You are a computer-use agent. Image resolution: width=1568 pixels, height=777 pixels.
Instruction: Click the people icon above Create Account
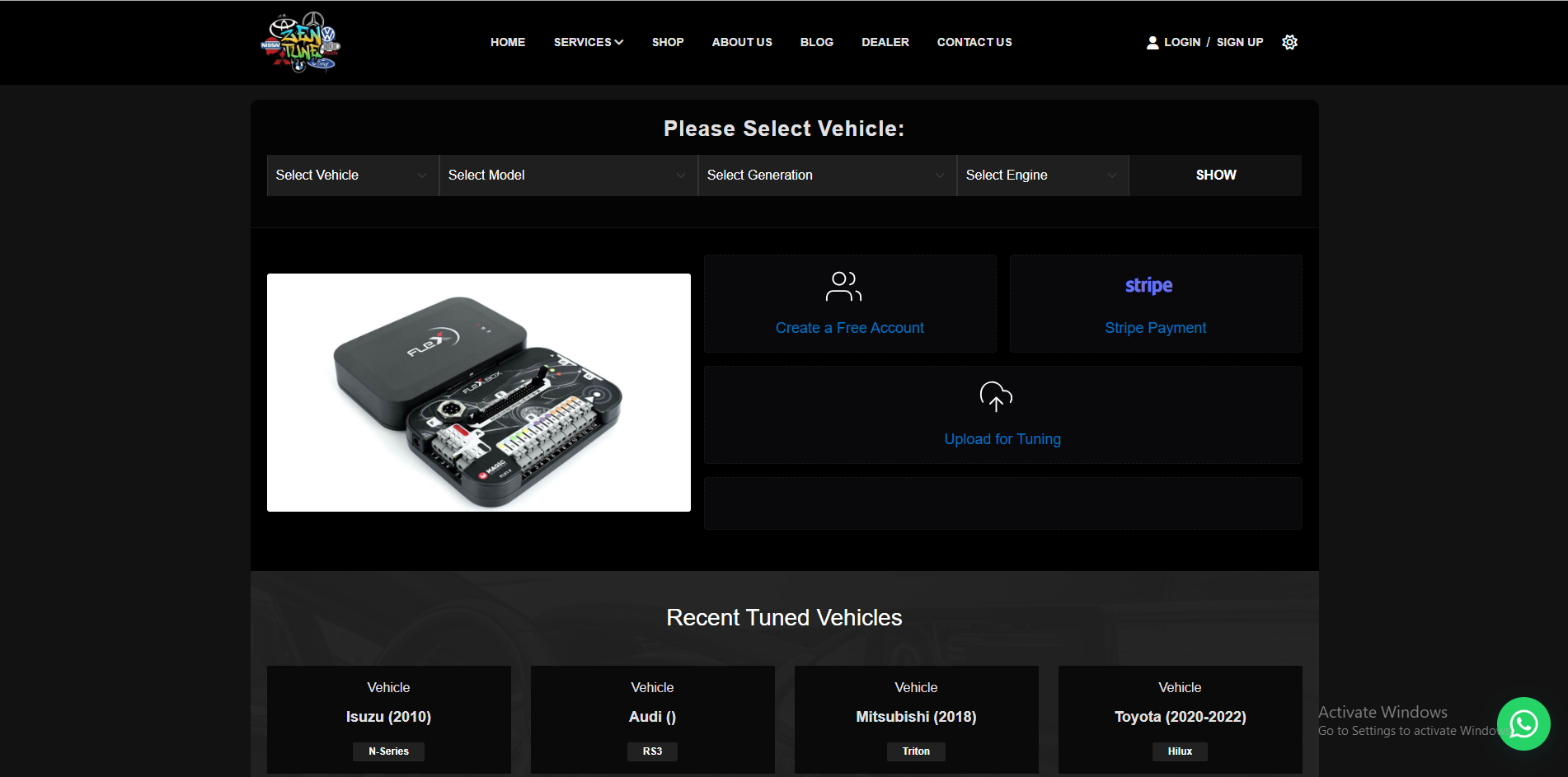click(843, 287)
